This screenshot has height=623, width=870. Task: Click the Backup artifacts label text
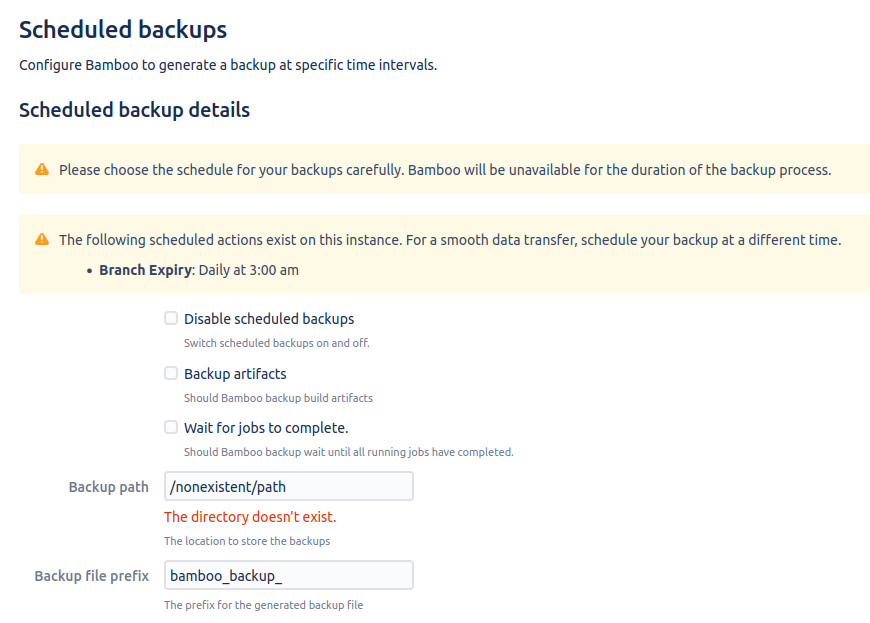(235, 374)
